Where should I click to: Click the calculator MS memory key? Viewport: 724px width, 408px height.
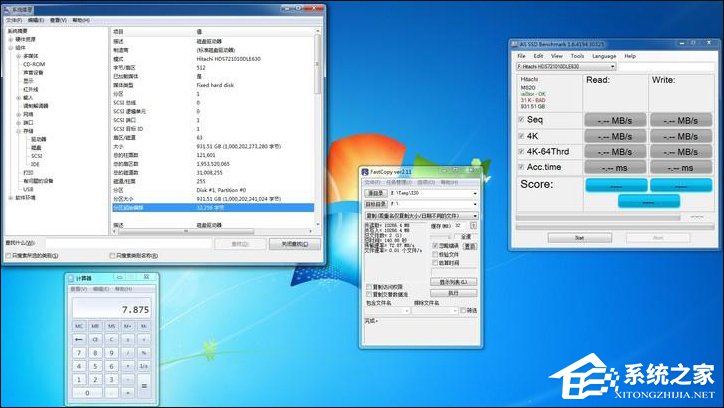point(111,326)
